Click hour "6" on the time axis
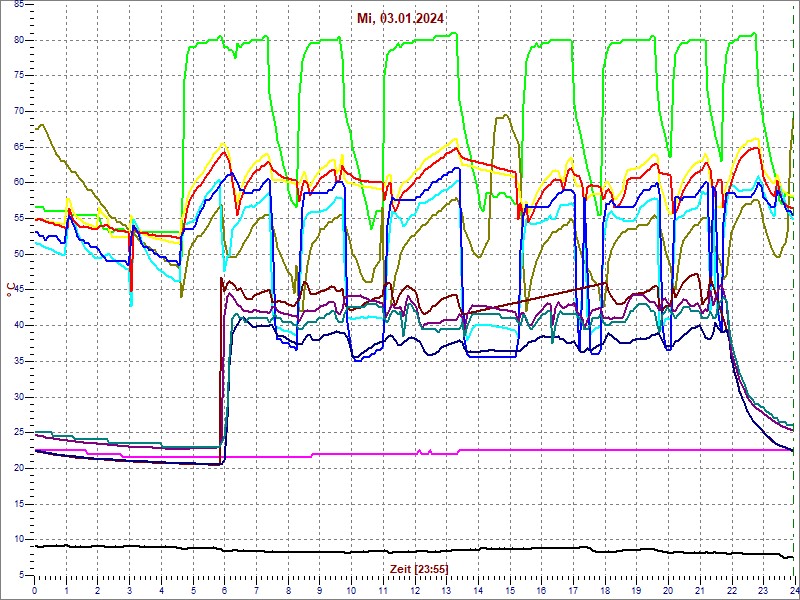The width and height of the screenshot is (800, 600). 224,588
